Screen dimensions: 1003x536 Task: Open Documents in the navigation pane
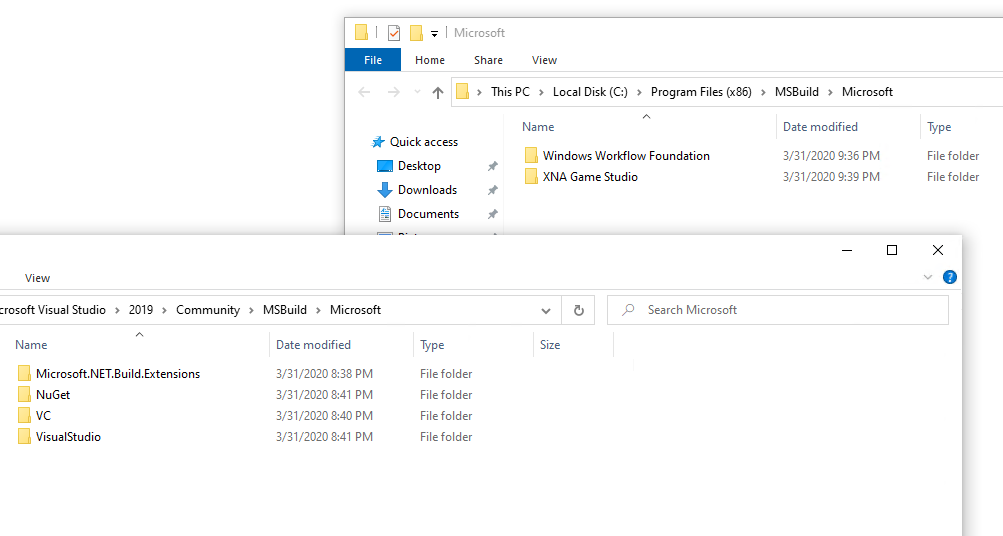pos(428,214)
